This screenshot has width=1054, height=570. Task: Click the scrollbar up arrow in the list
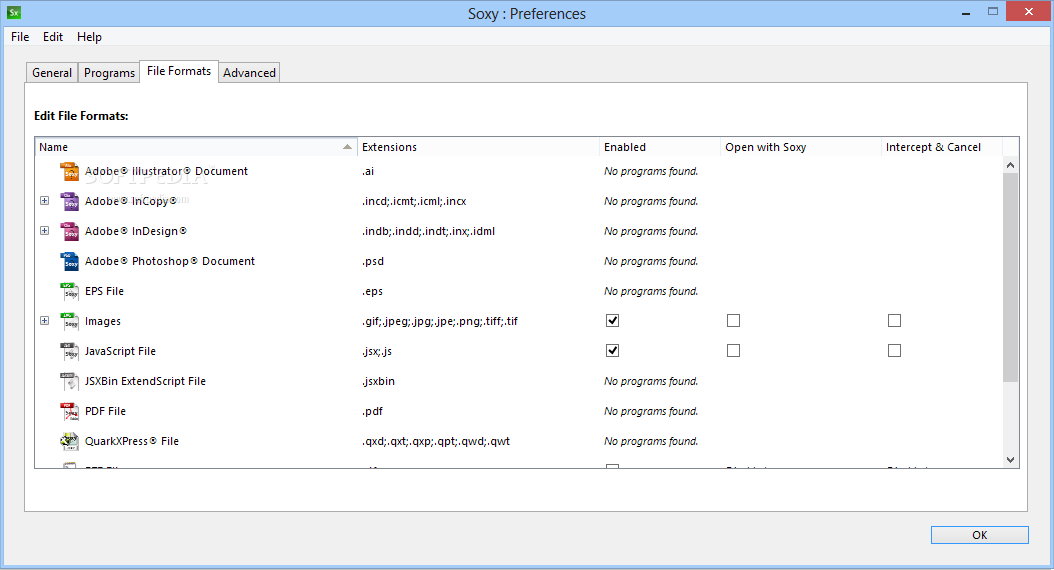pos(1010,165)
